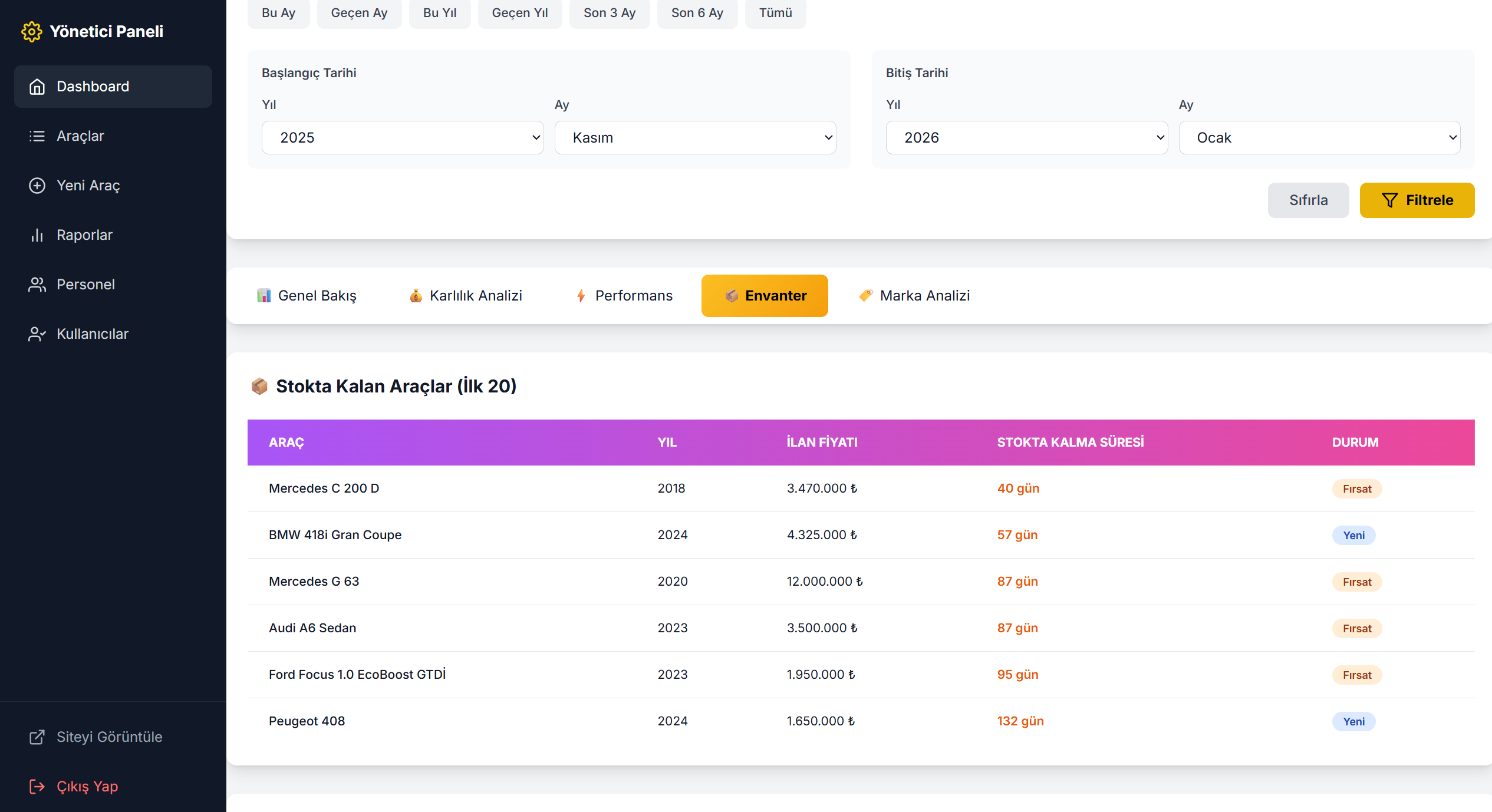Click the Siteyi Görüntüle external link icon
Viewport: 1492px width, 812px height.
[37, 737]
